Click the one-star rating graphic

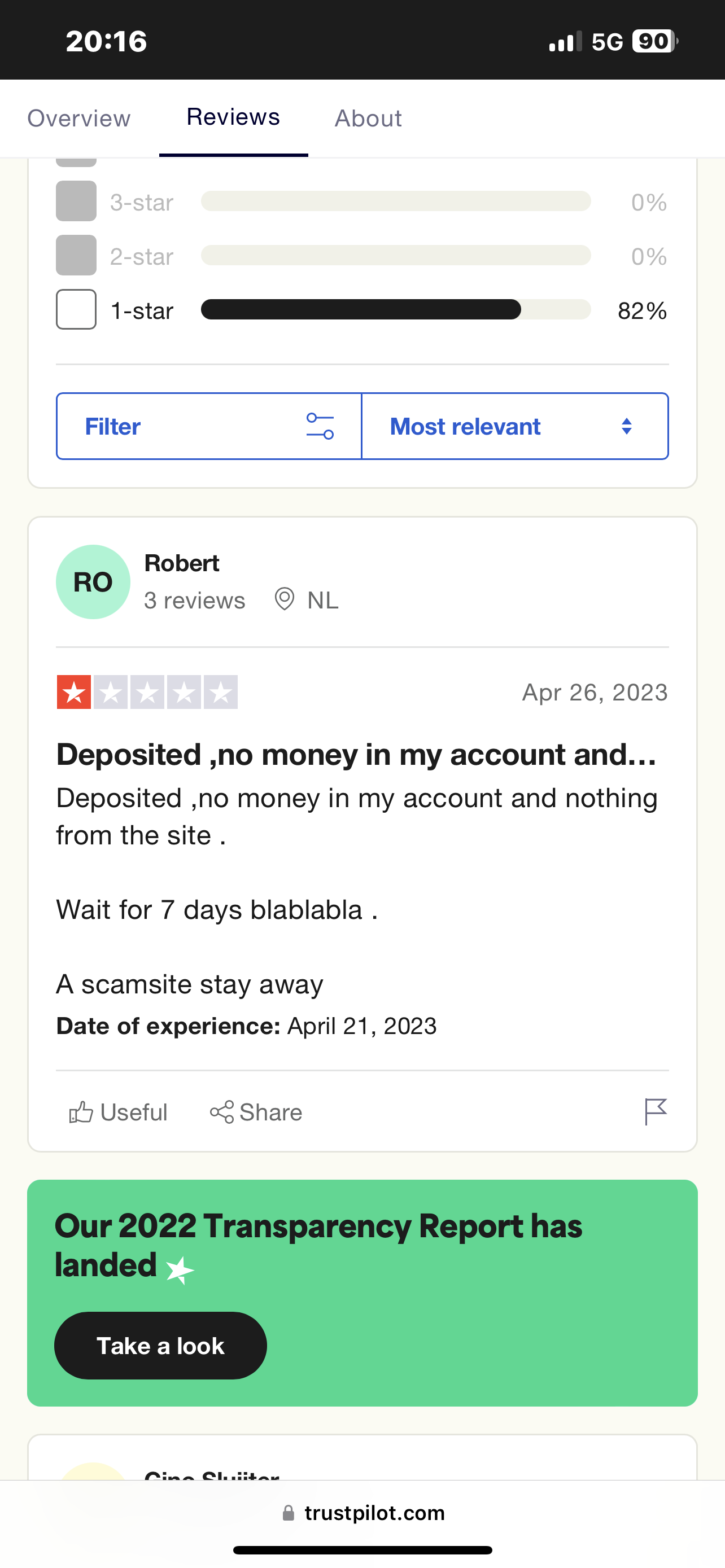[147, 692]
